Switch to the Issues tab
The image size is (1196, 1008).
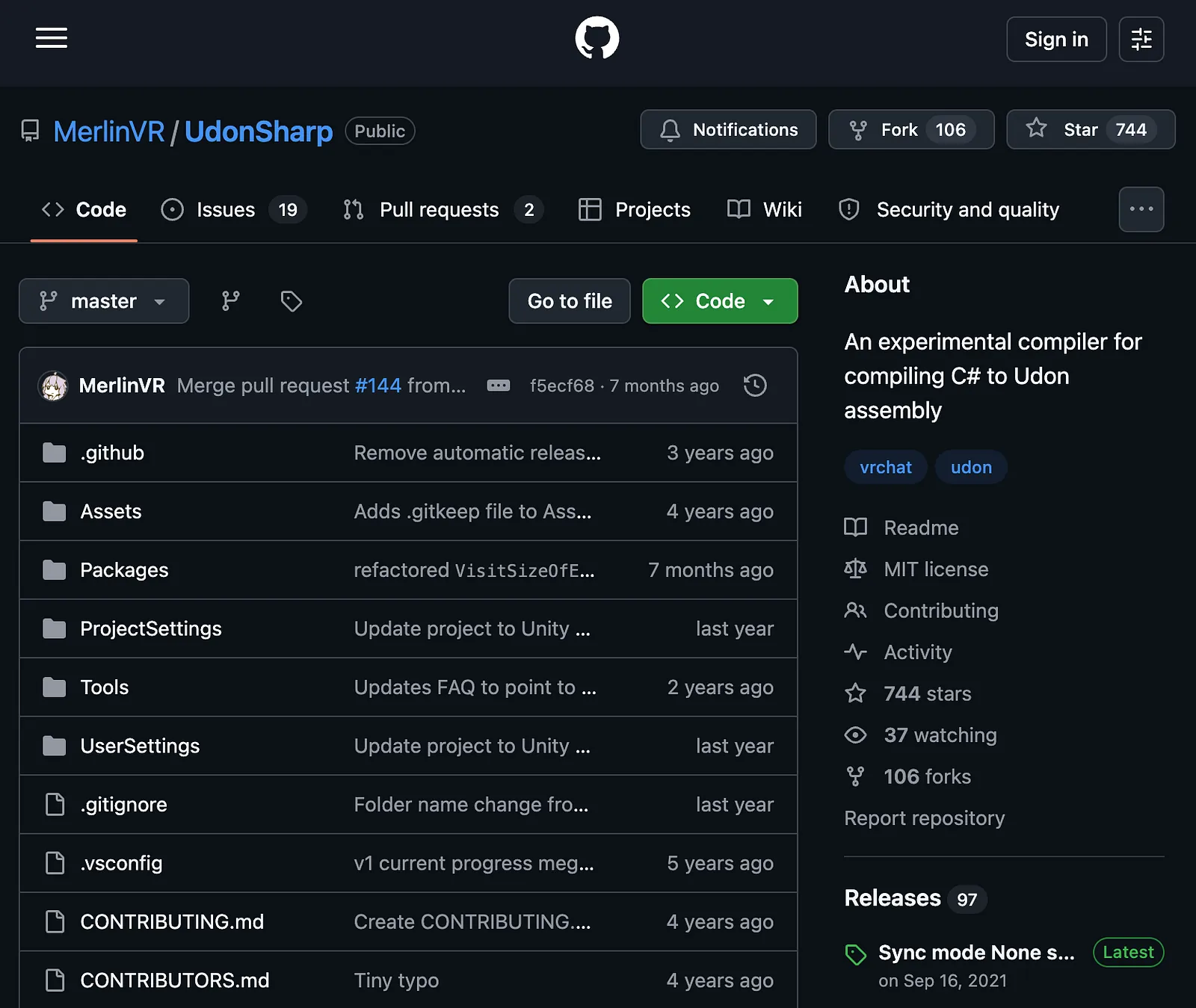coord(234,210)
